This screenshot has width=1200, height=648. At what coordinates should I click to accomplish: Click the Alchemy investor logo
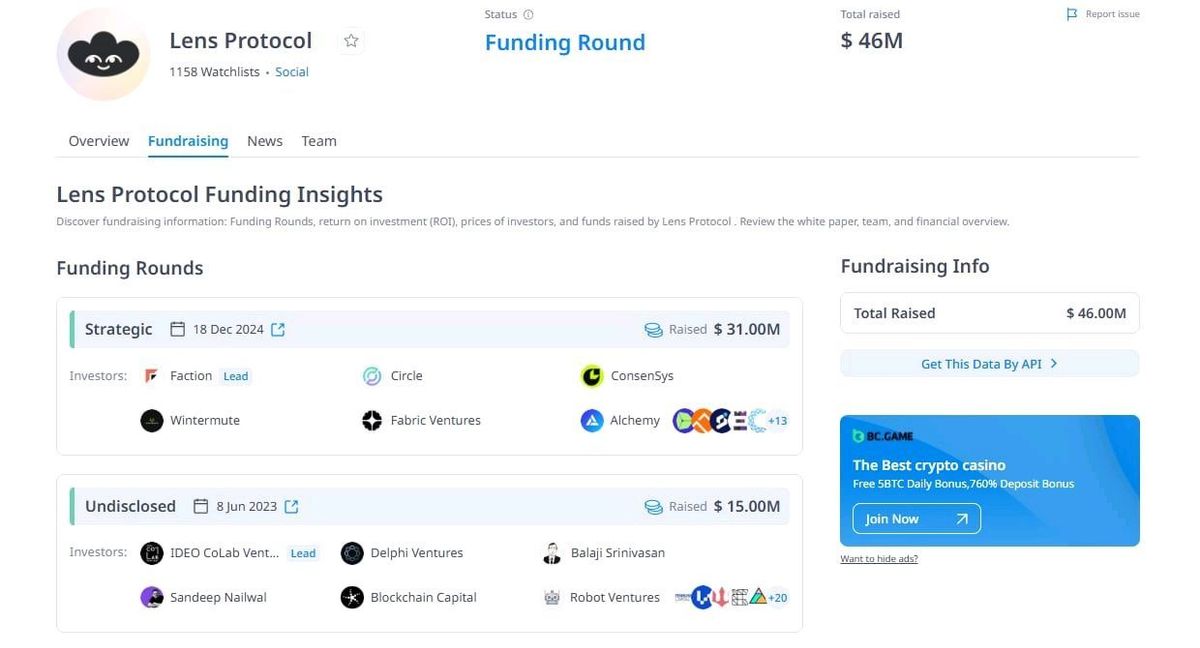click(x=592, y=420)
